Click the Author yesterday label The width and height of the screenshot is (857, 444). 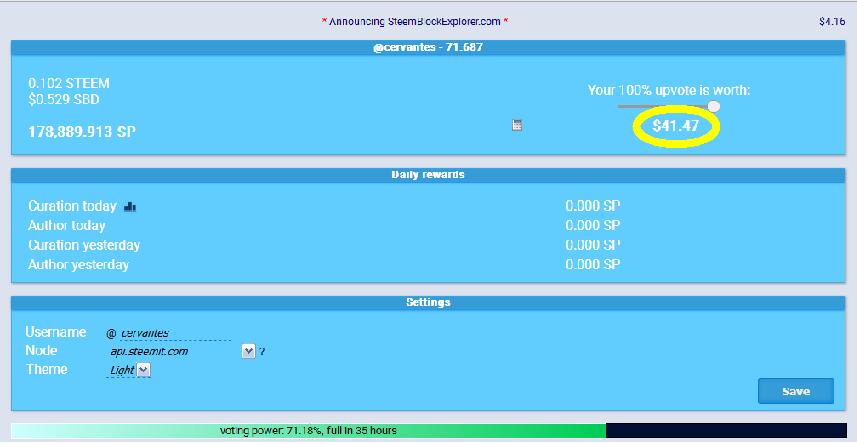79,265
